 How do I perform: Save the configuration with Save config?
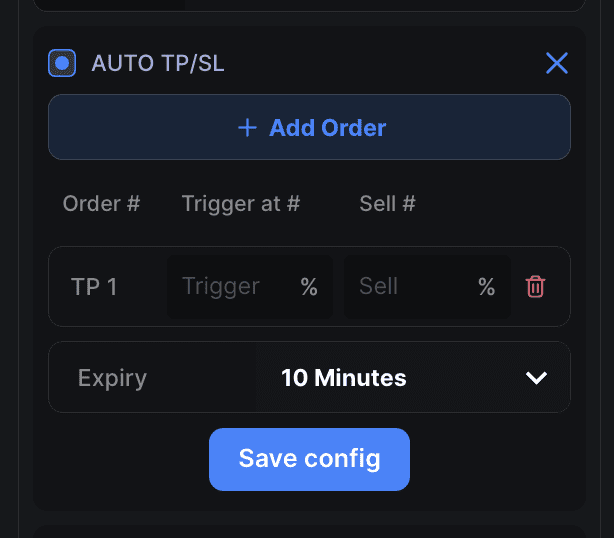pyautogui.click(x=309, y=459)
